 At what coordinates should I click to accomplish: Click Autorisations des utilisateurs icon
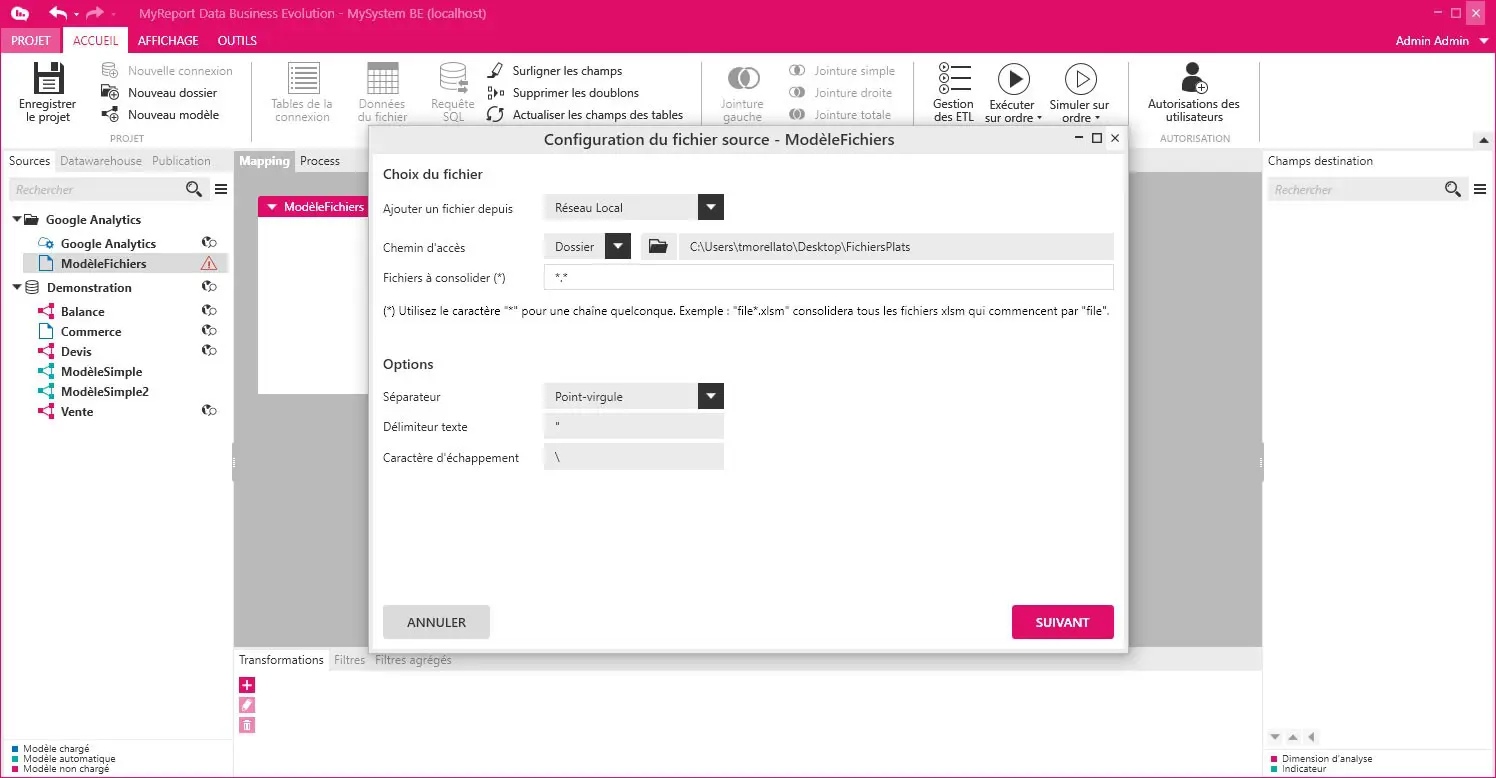(1193, 80)
